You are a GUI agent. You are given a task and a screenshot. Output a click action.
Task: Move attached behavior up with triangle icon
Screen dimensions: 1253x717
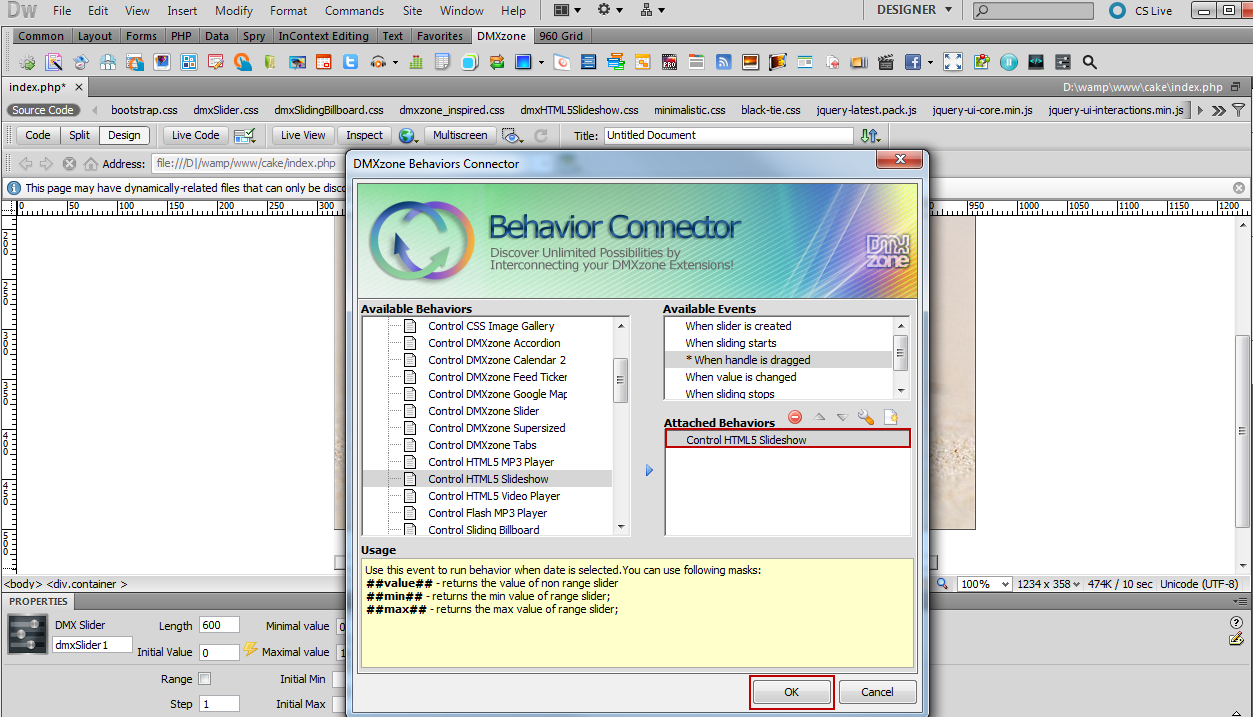tap(819, 417)
